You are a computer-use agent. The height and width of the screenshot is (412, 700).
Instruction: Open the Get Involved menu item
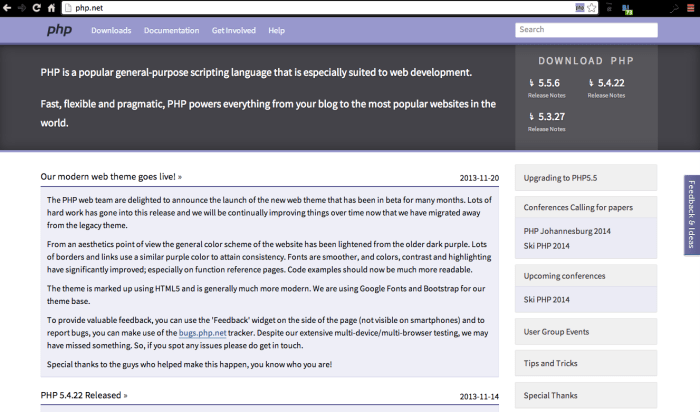(x=233, y=30)
